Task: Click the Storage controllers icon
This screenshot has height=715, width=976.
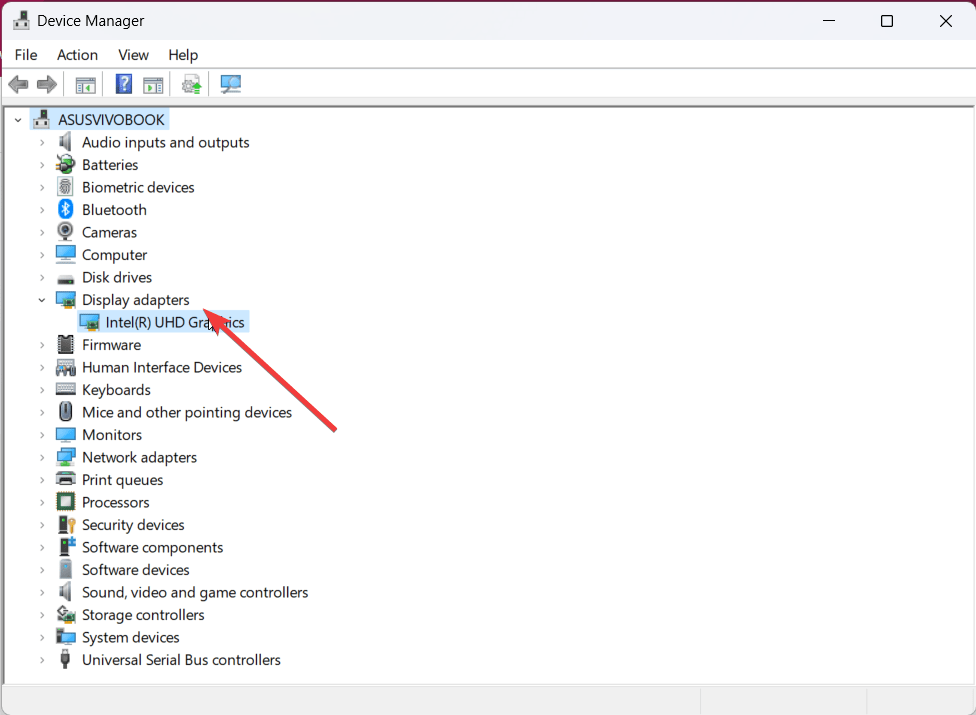Action: point(65,614)
